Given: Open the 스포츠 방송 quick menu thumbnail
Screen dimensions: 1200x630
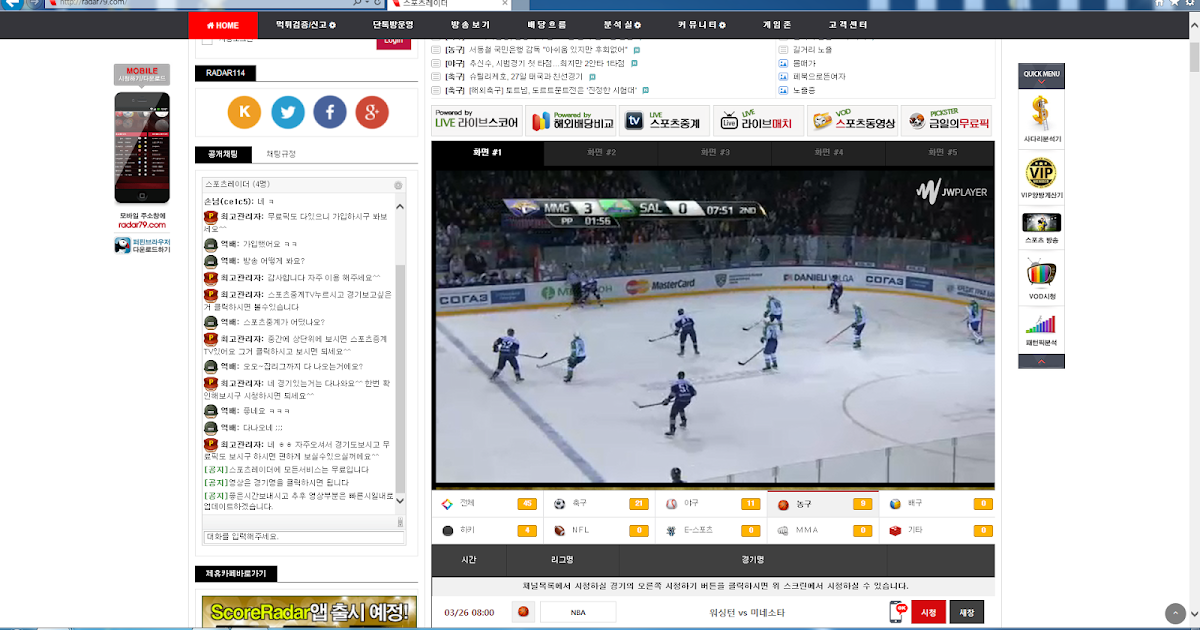Looking at the screenshot, I should 1041,222.
